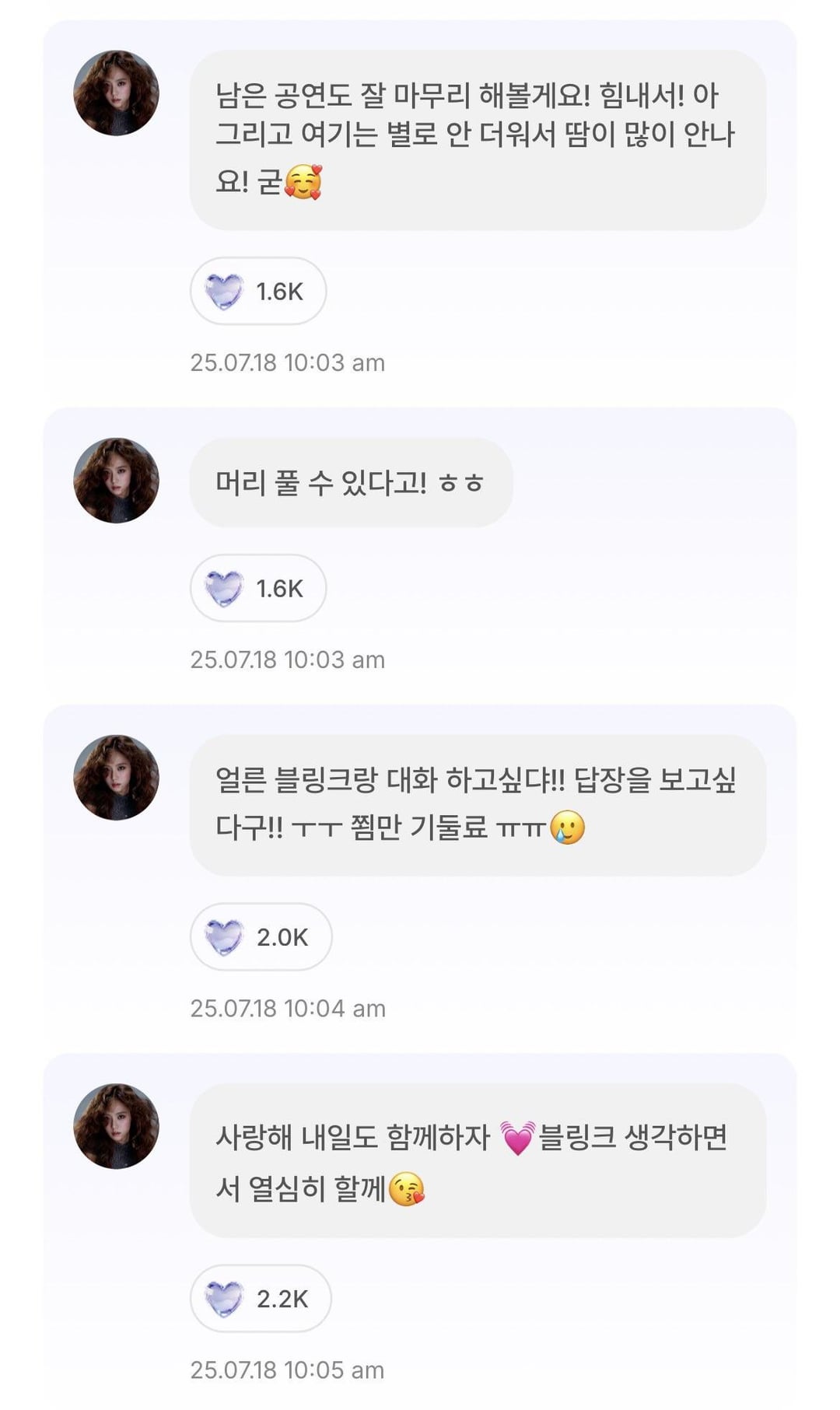Open profile picture beside the 얼른 블링크랑 message
840x1410 pixels.
[116, 778]
